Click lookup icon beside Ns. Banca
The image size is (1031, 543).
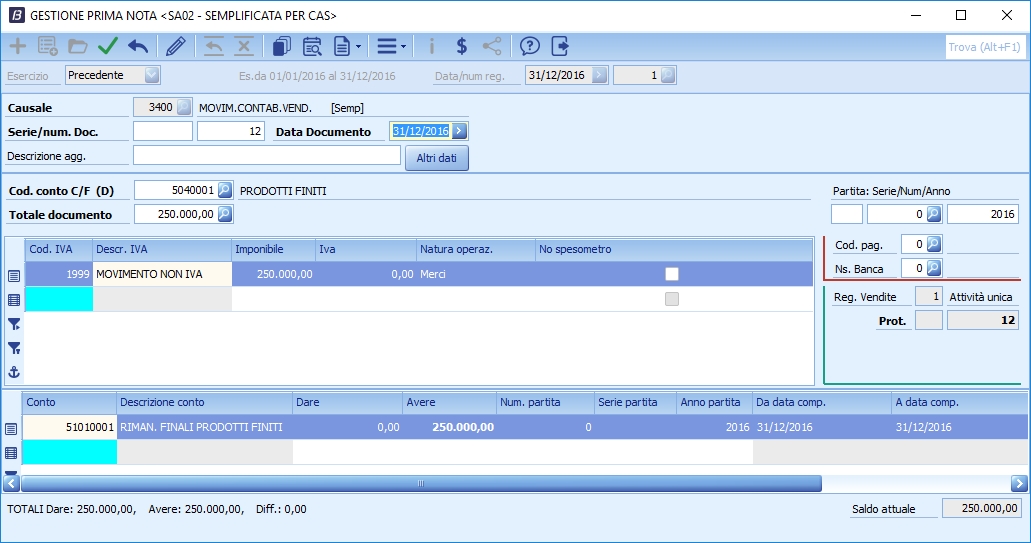coord(934,268)
